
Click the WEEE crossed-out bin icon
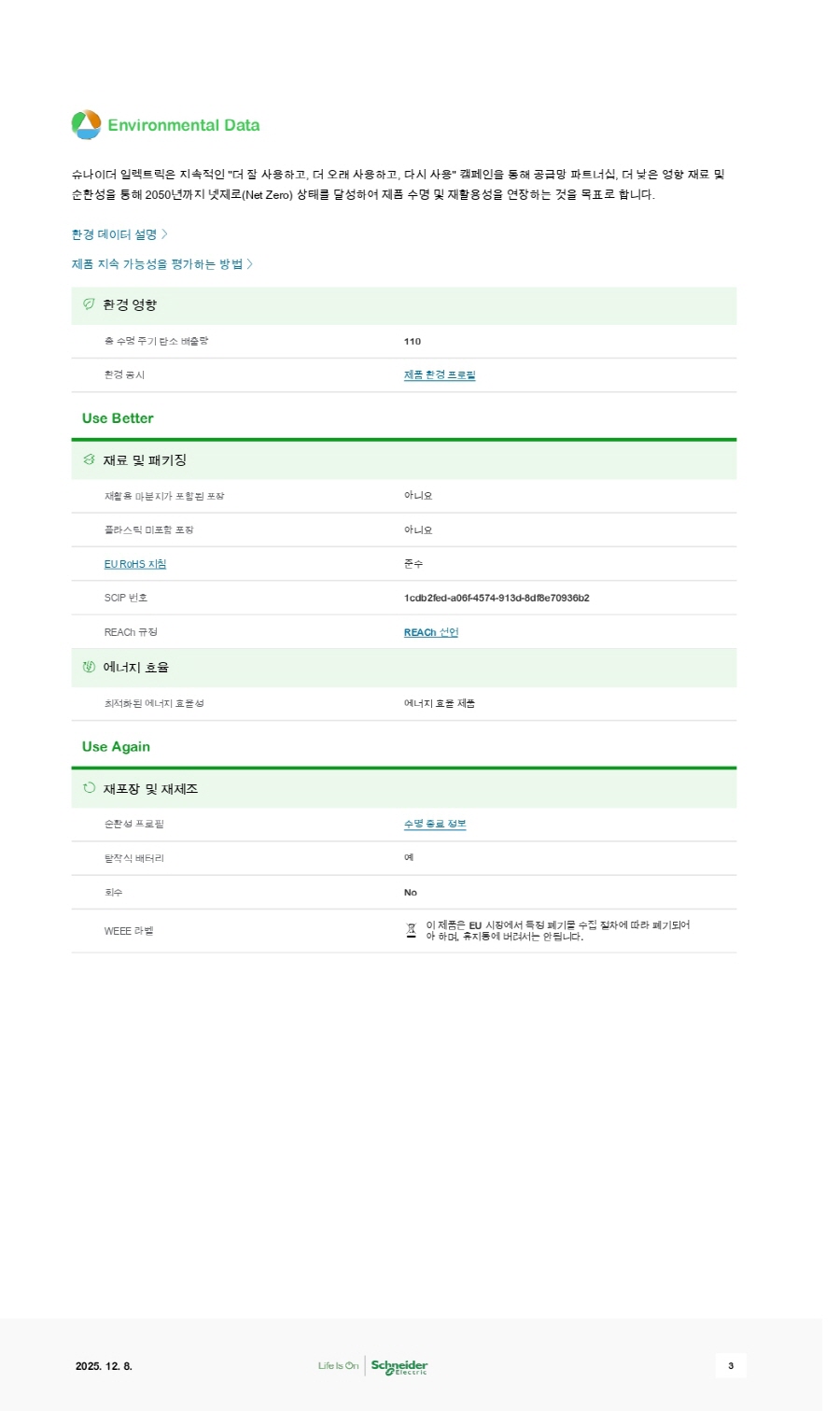[x=411, y=930]
